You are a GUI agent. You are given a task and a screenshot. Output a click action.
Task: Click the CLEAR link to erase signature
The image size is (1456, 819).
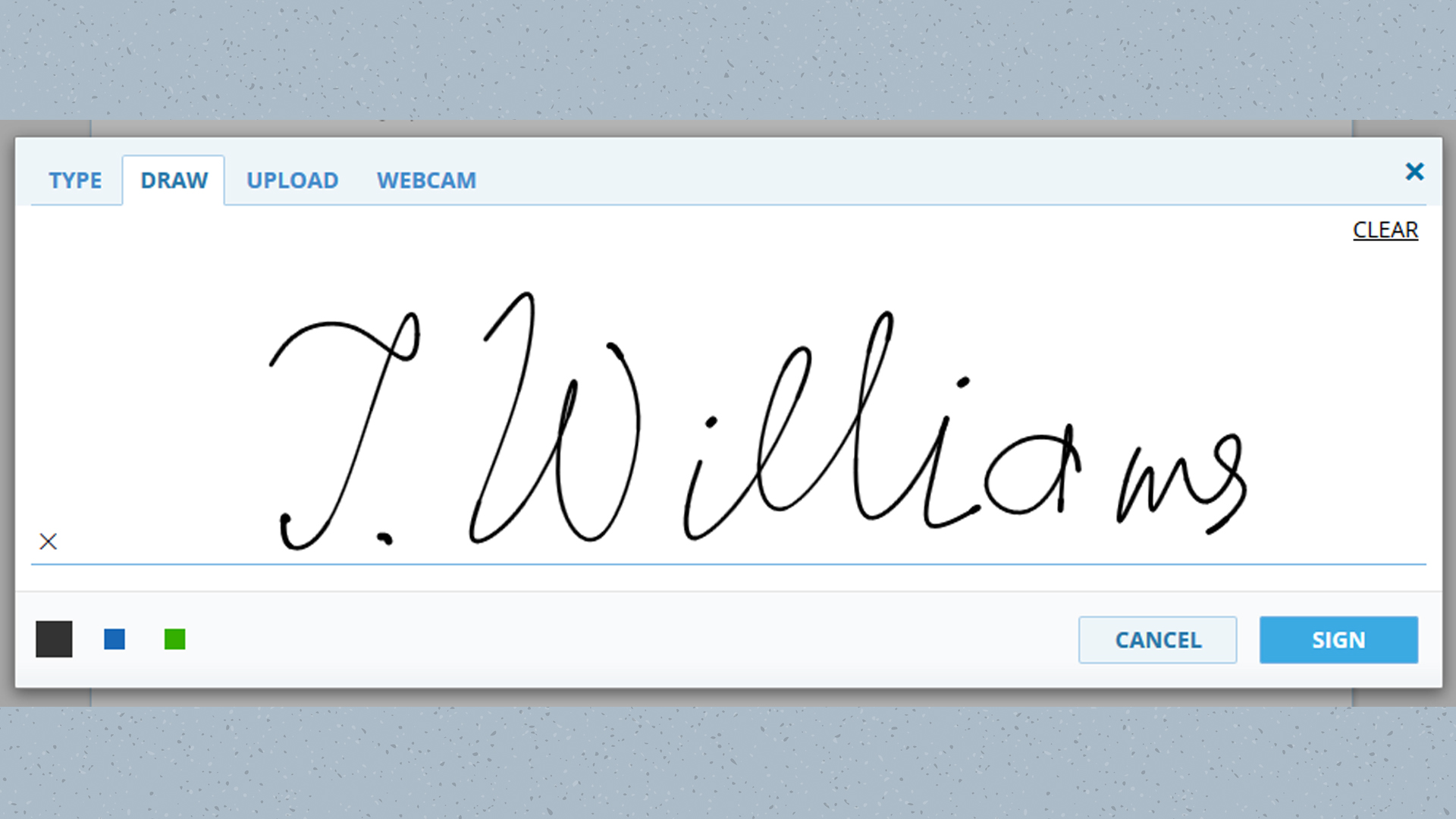click(1385, 230)
